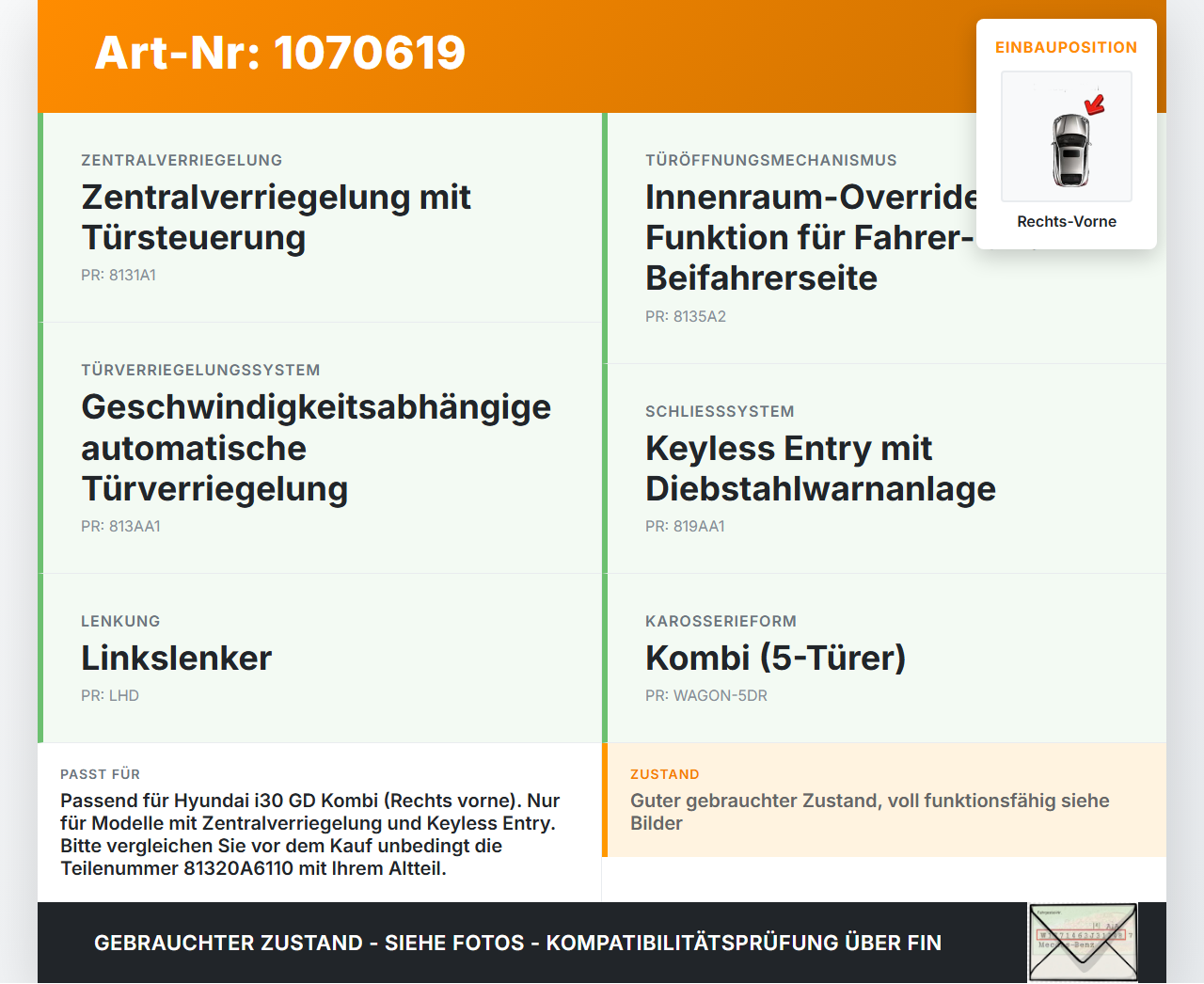Click PR: LHD code
1204x984 pixels.
coord(110,695)
